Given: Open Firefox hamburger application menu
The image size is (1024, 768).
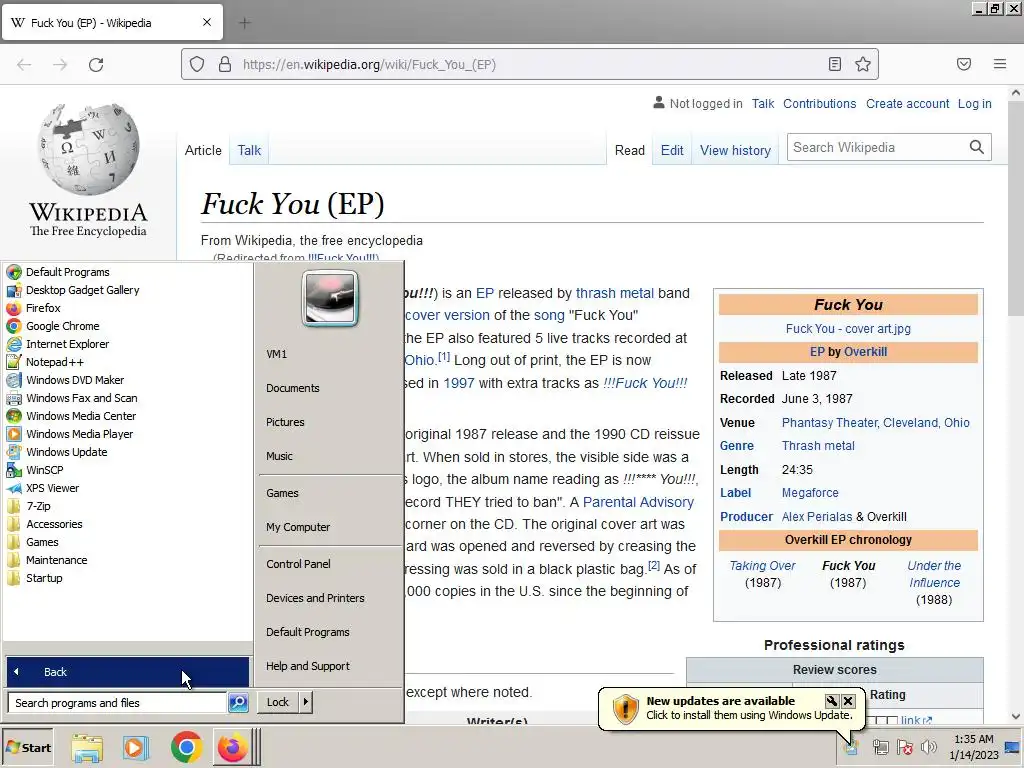Looking at the screenshot, I should (x=1000, y=64).
